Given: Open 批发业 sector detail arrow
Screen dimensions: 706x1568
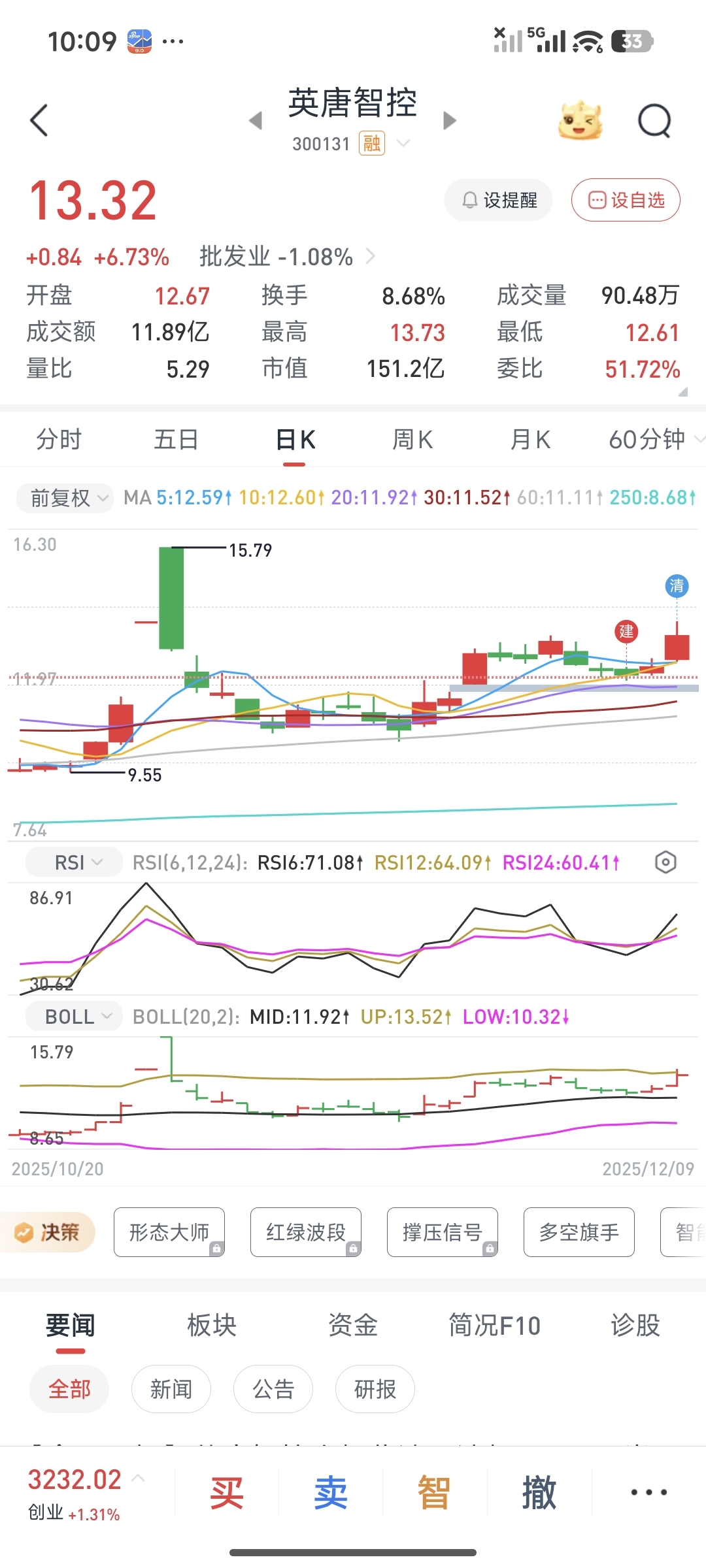Looking at the screenshot, I should coord(371,256).
